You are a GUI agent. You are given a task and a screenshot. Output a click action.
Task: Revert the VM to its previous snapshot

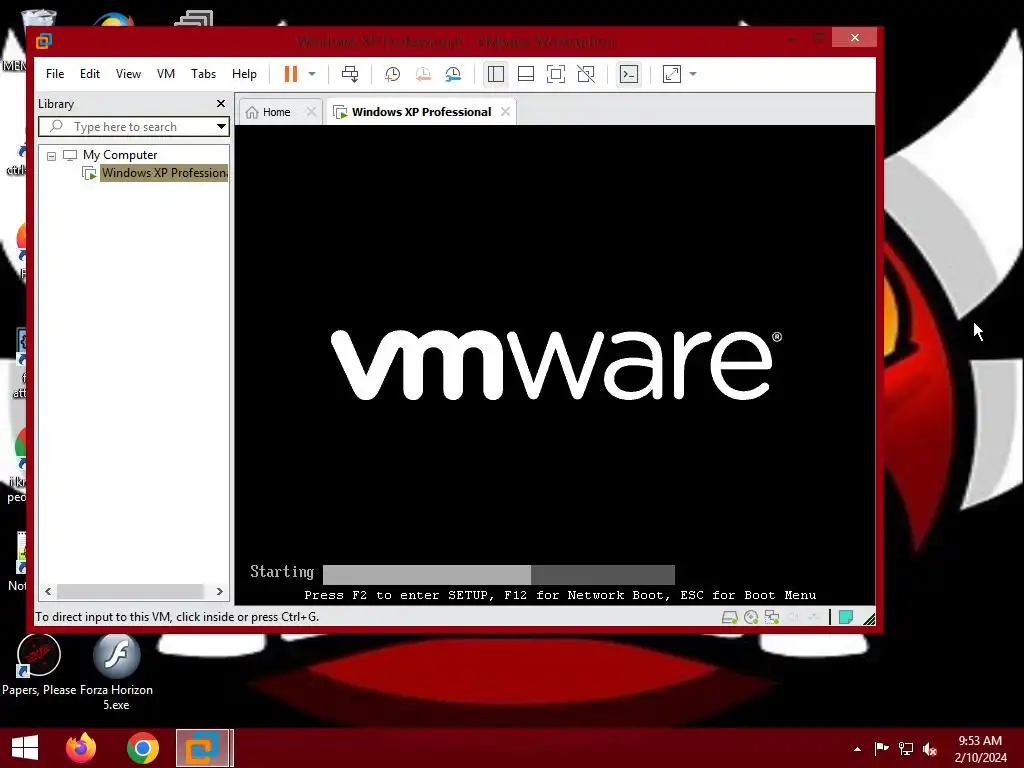coord(423,74)
